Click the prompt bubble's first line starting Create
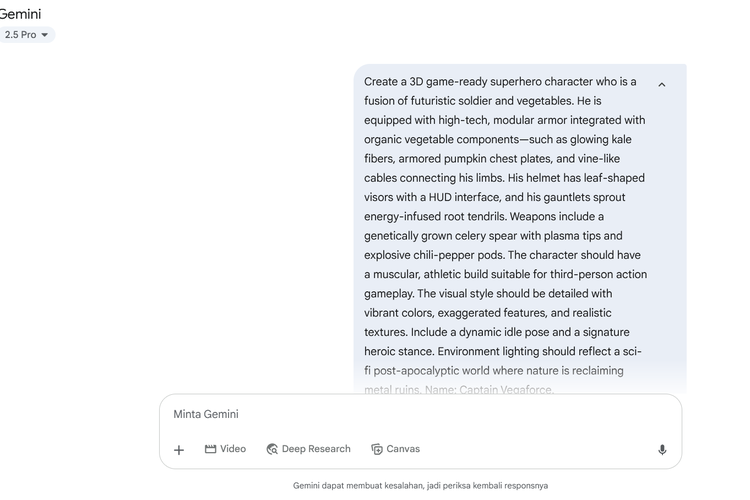Image resolution: width=750 pixels, height=500 pixels. [x=500, y=82]
